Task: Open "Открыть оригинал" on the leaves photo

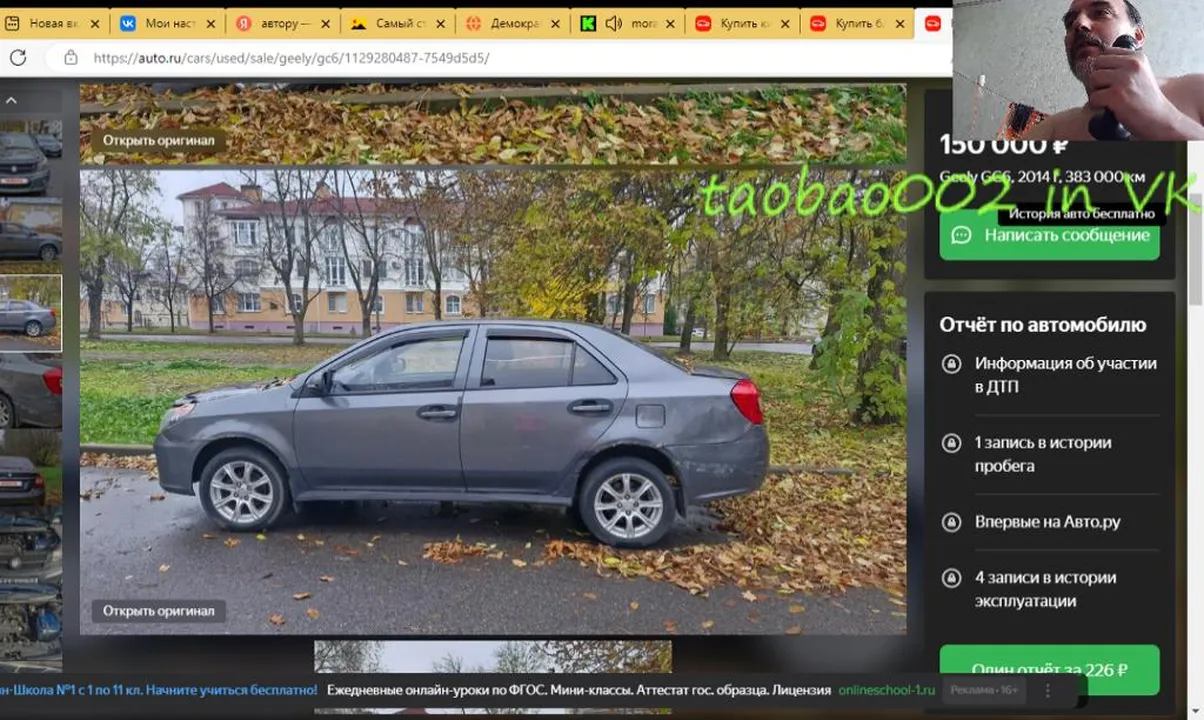Action: point(158,141)
